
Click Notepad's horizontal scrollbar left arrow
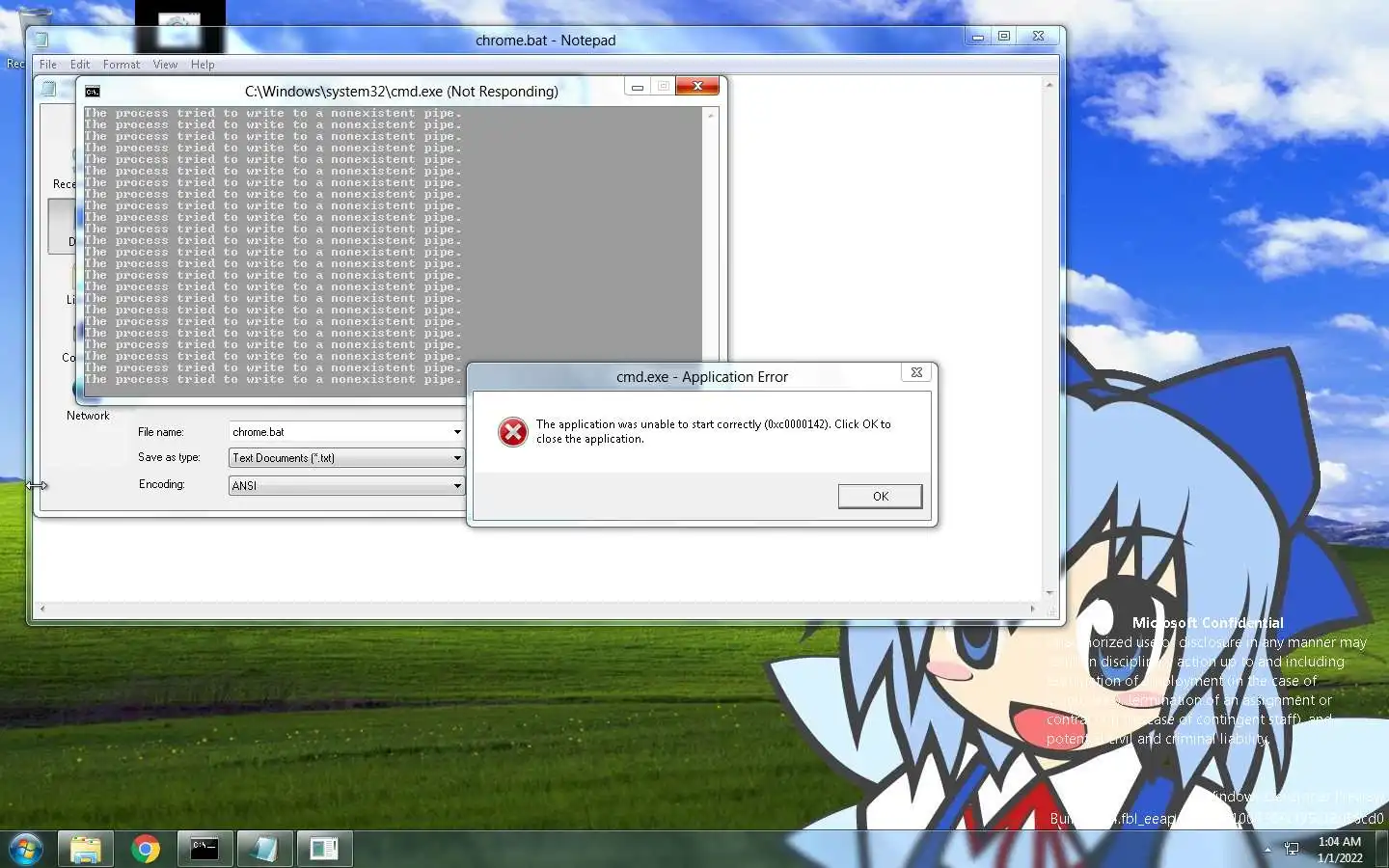(41, 609)
